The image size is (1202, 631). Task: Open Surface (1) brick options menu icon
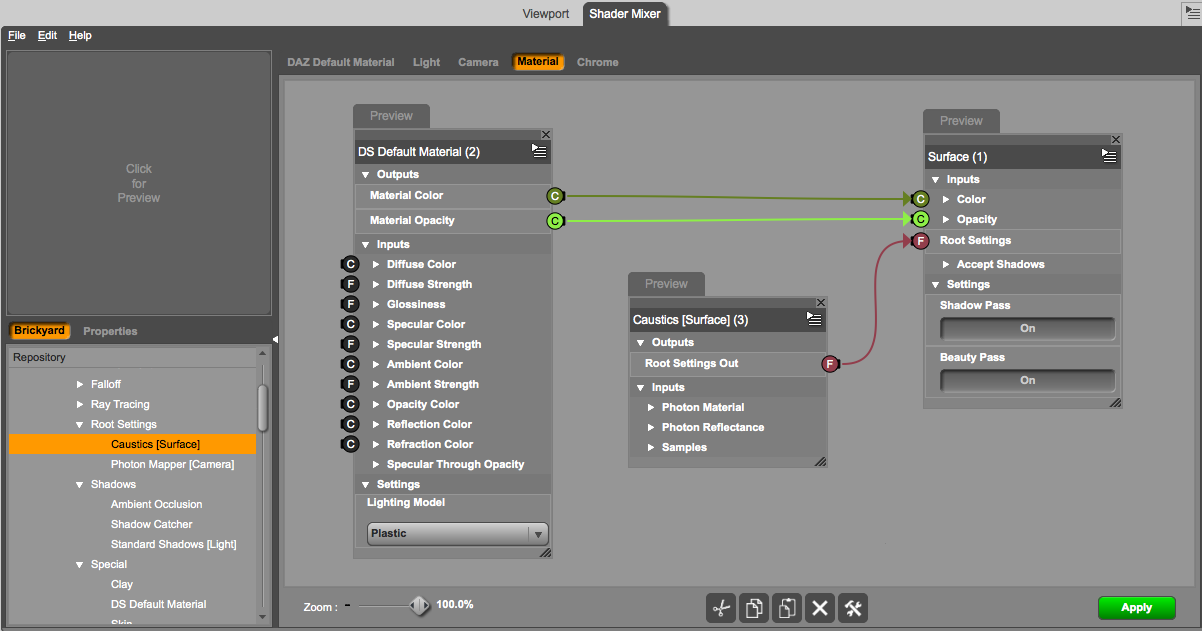coord(1109,155)
